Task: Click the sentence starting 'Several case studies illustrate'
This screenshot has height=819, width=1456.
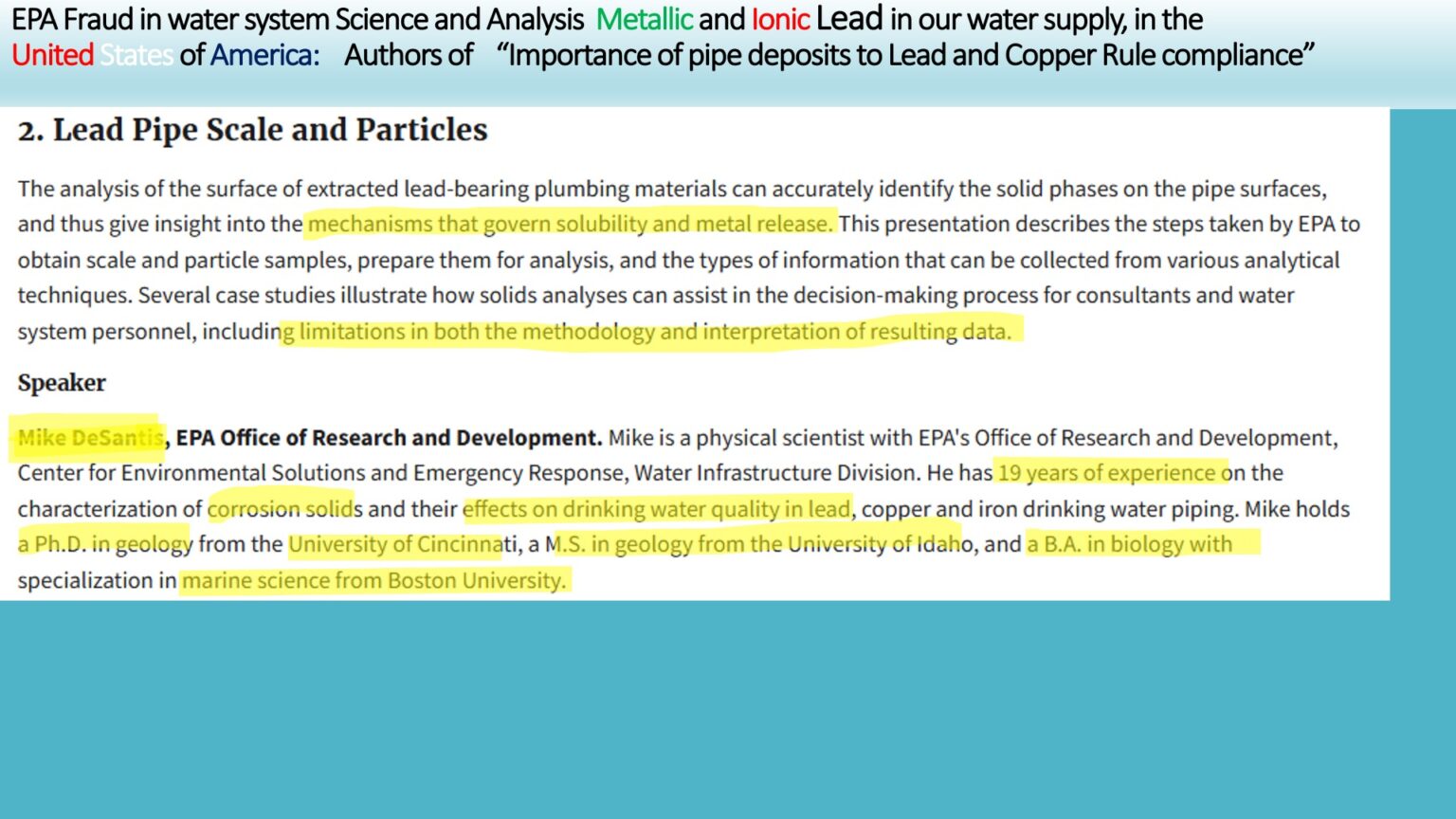Action: click(x=656, y=313)
